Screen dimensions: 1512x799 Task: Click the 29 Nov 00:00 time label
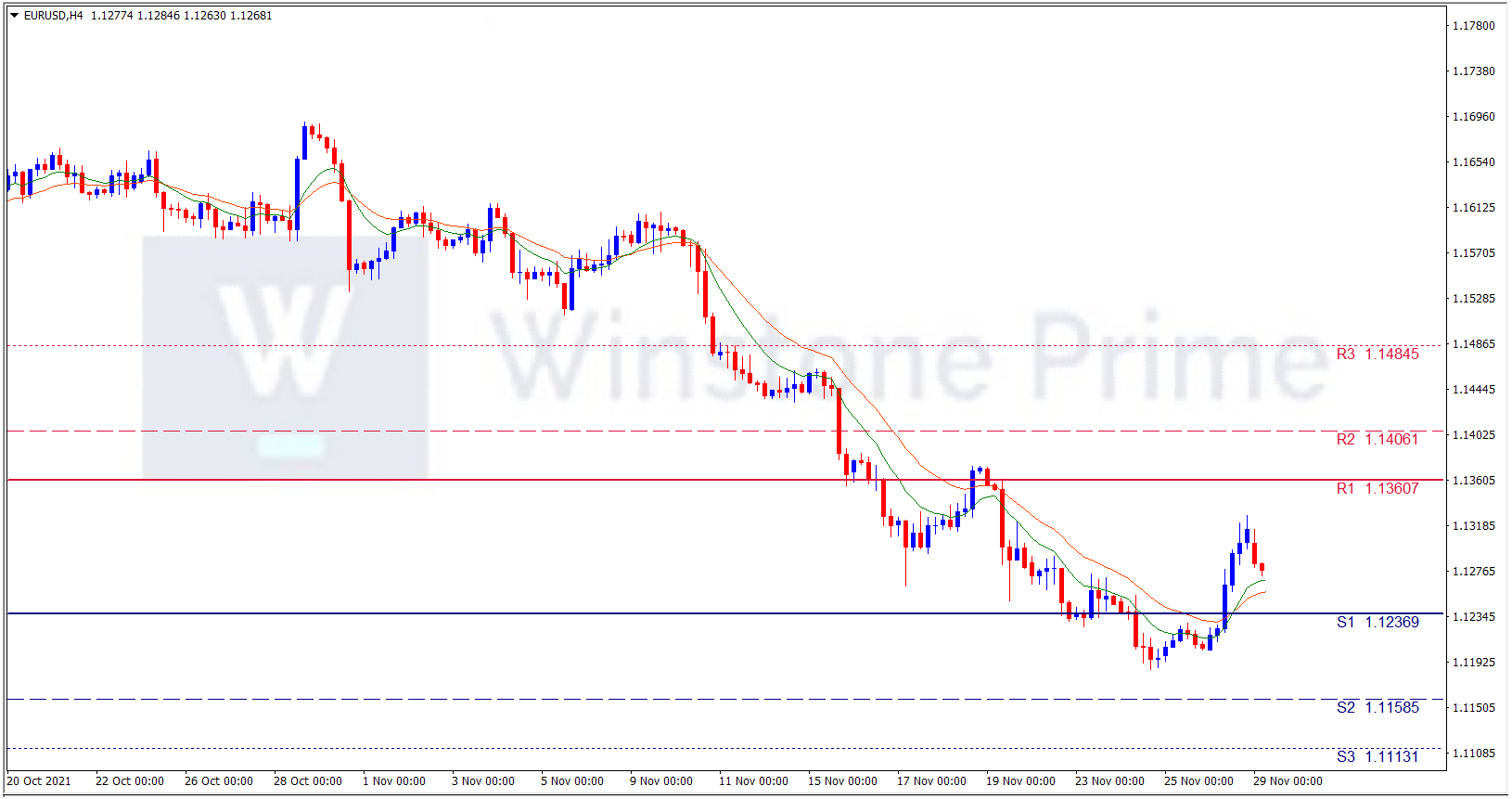pyautogui.click(x=1288, y=781)
